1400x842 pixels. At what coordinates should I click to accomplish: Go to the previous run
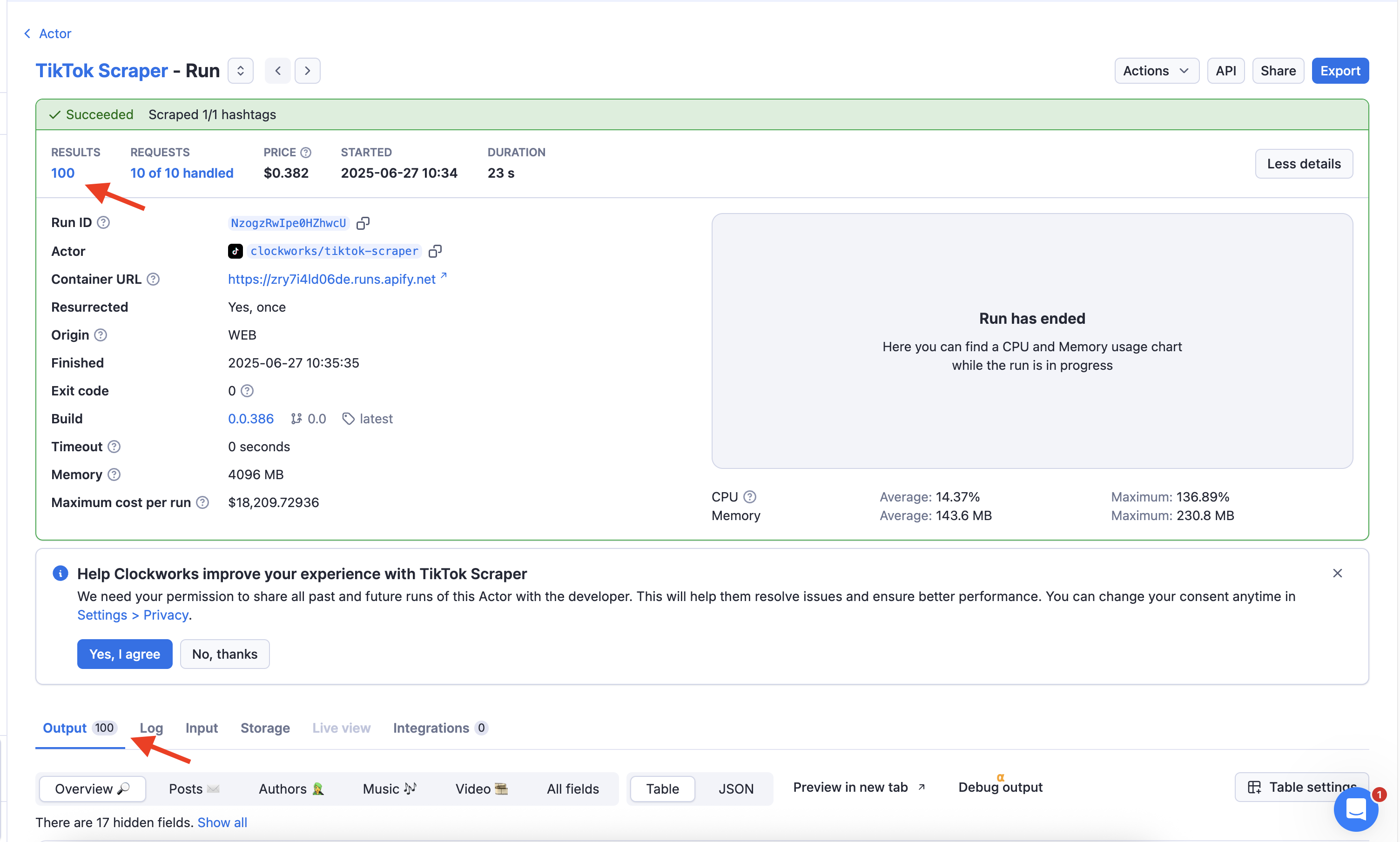(278, 71)
